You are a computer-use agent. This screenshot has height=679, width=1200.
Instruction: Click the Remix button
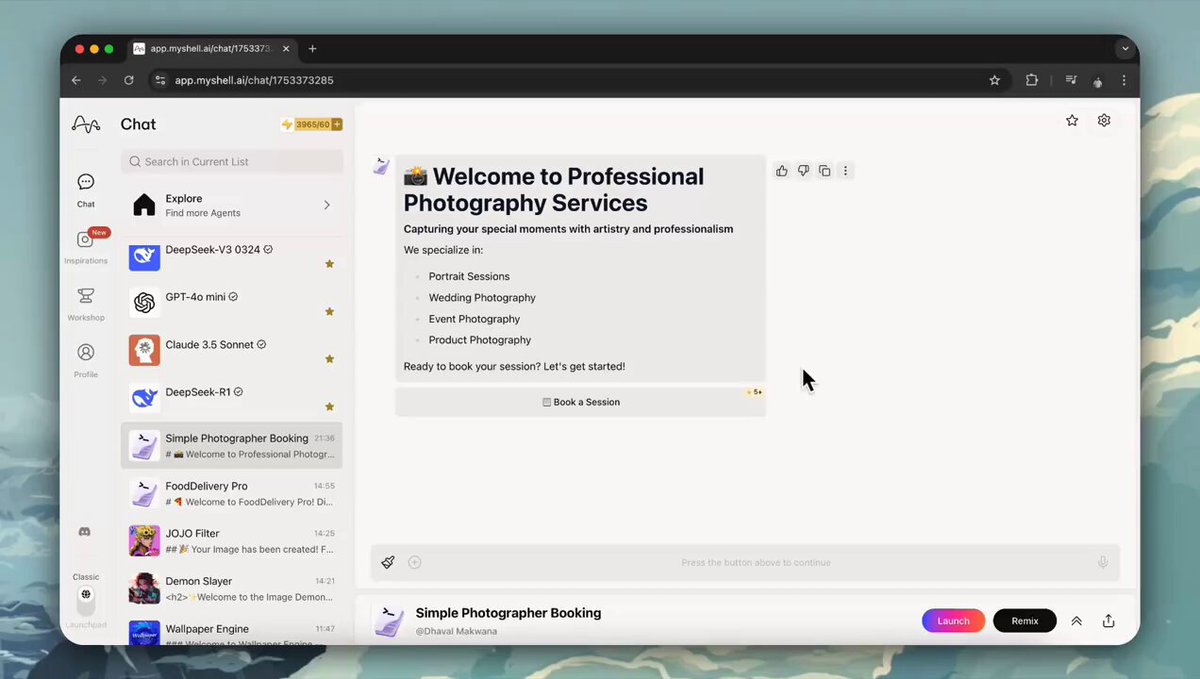(1025, 621)
